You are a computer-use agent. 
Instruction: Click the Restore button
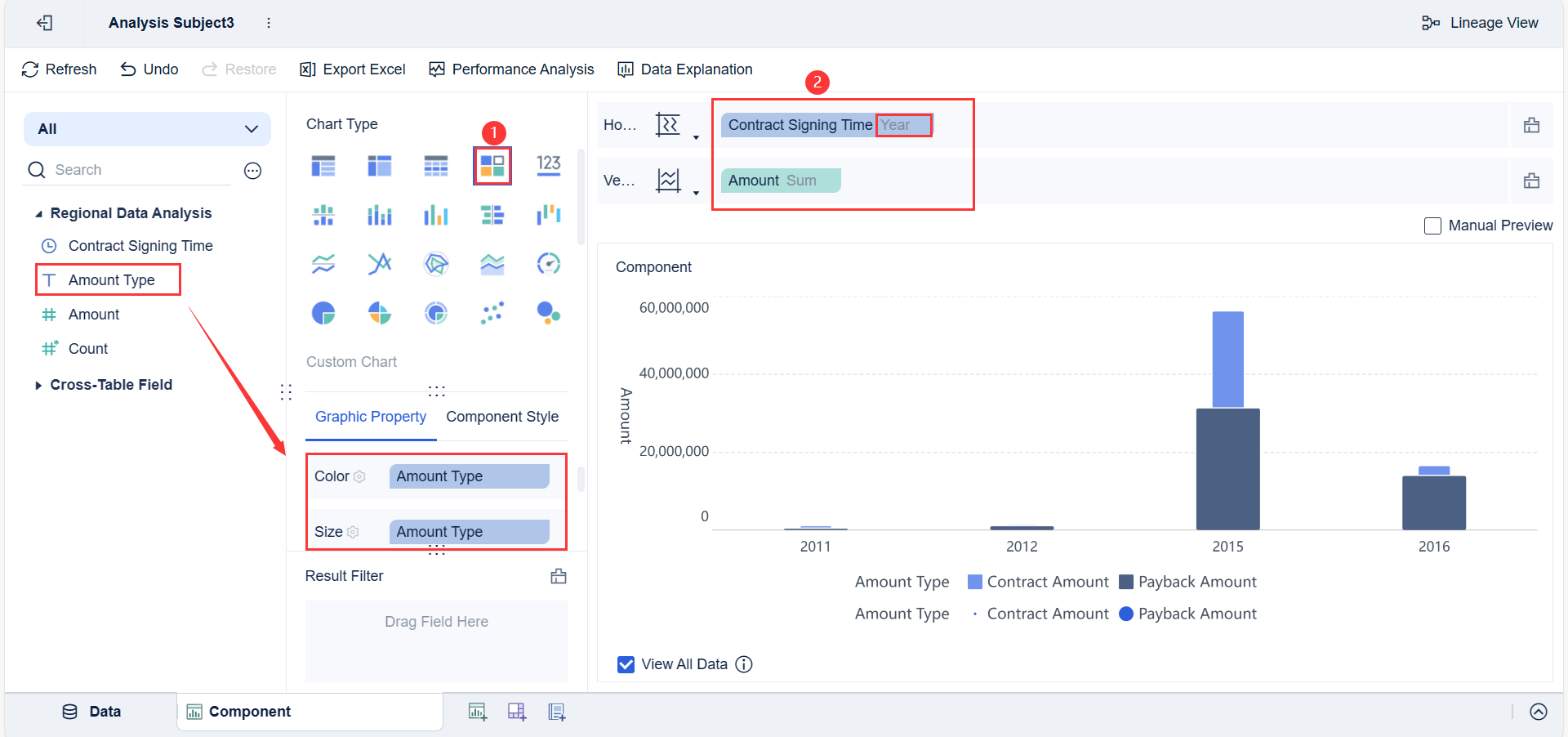point(239,69)
